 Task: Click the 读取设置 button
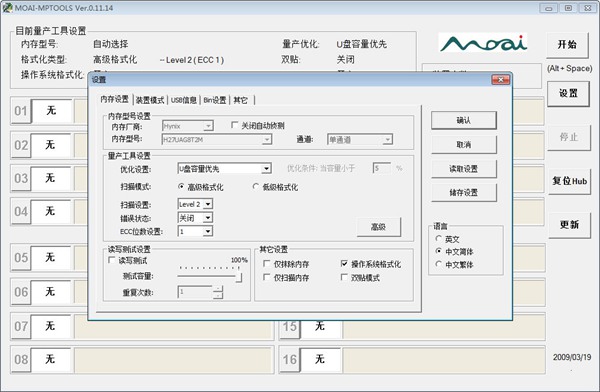(463, 169)
